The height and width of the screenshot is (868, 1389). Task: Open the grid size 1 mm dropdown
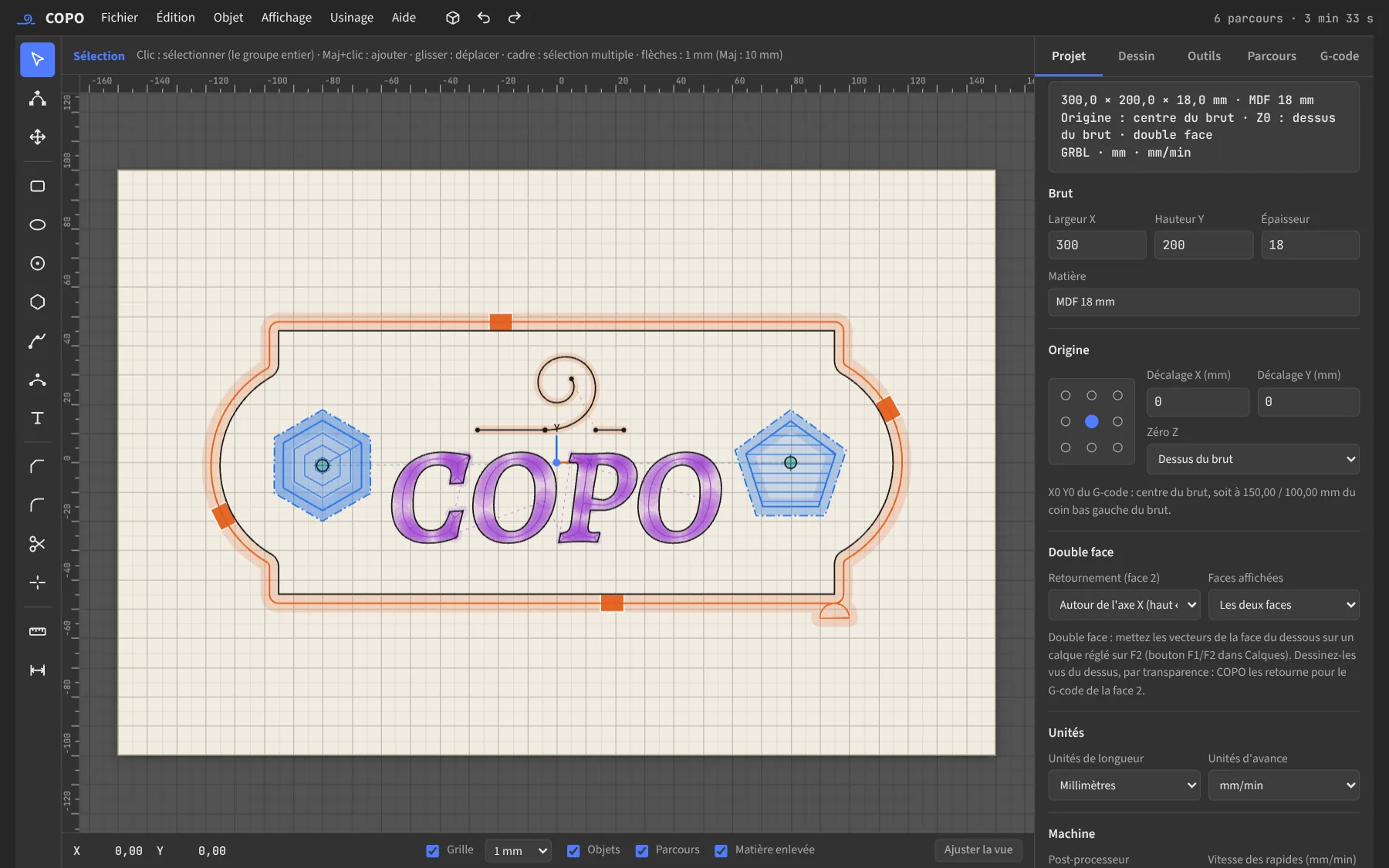point(519,850)
